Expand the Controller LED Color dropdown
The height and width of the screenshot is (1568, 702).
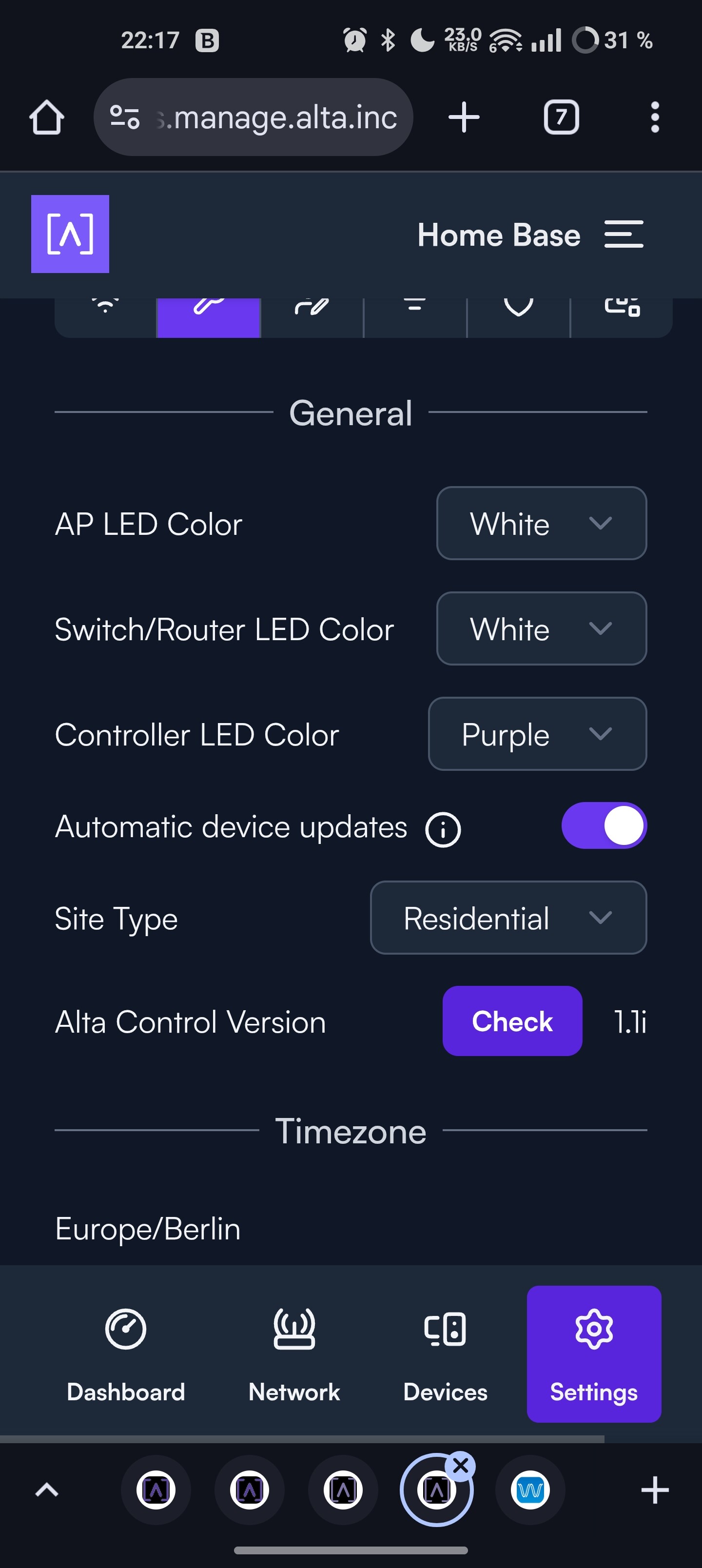click(537, 734)
